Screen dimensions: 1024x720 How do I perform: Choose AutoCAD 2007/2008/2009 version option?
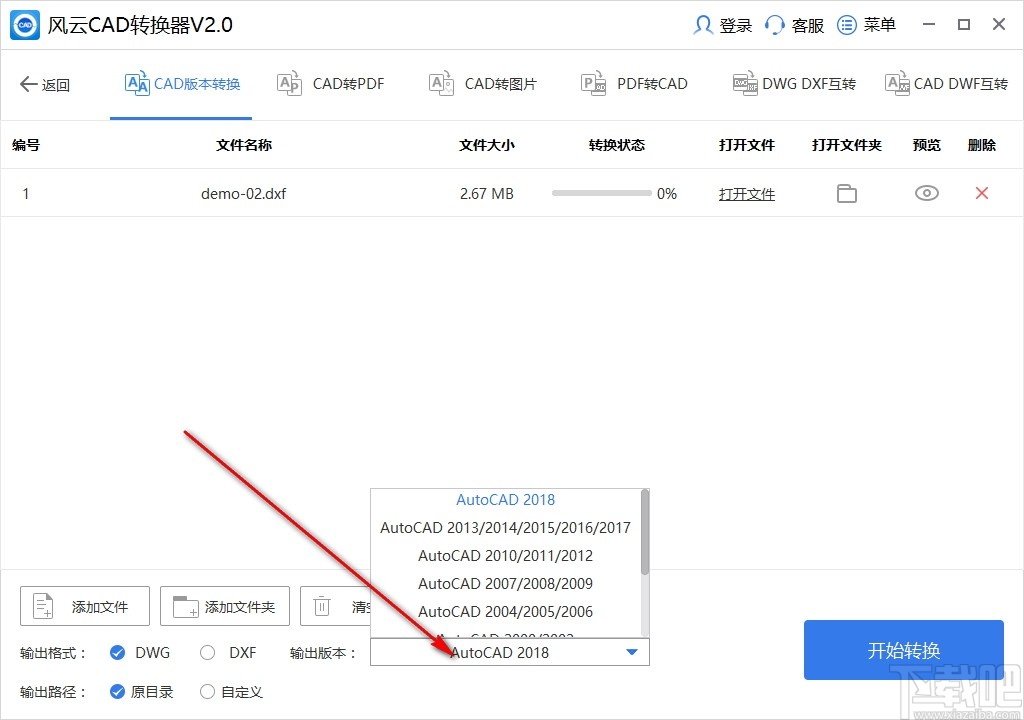[x=505, y=583]
